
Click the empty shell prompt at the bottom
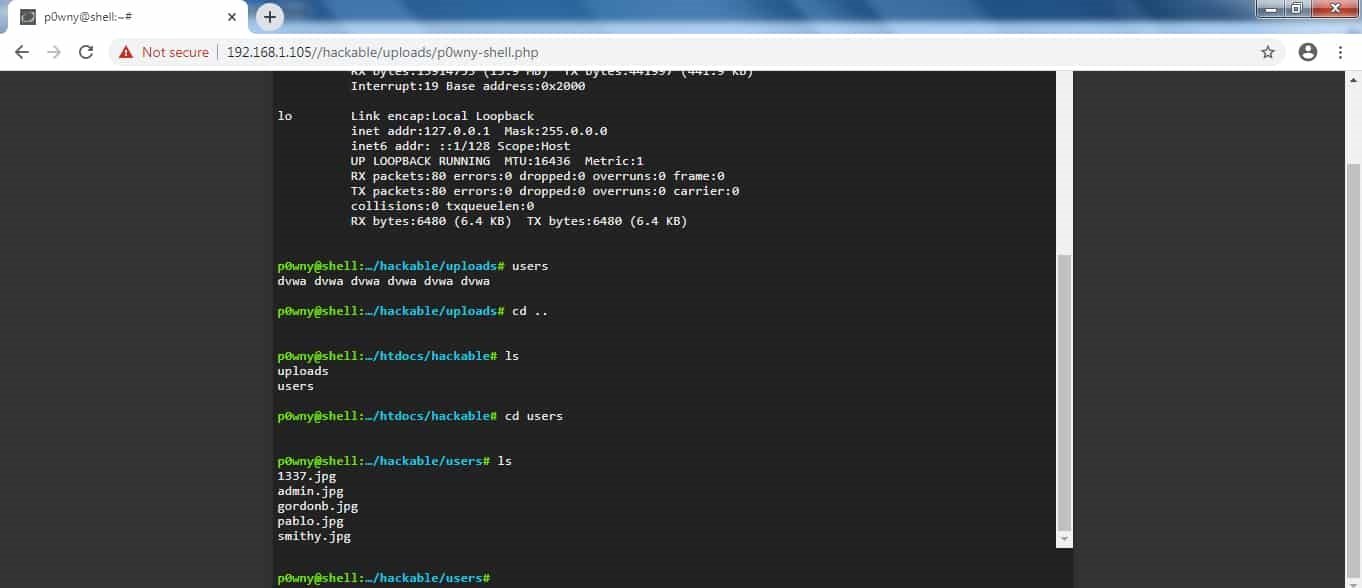[x=385, y=578]
